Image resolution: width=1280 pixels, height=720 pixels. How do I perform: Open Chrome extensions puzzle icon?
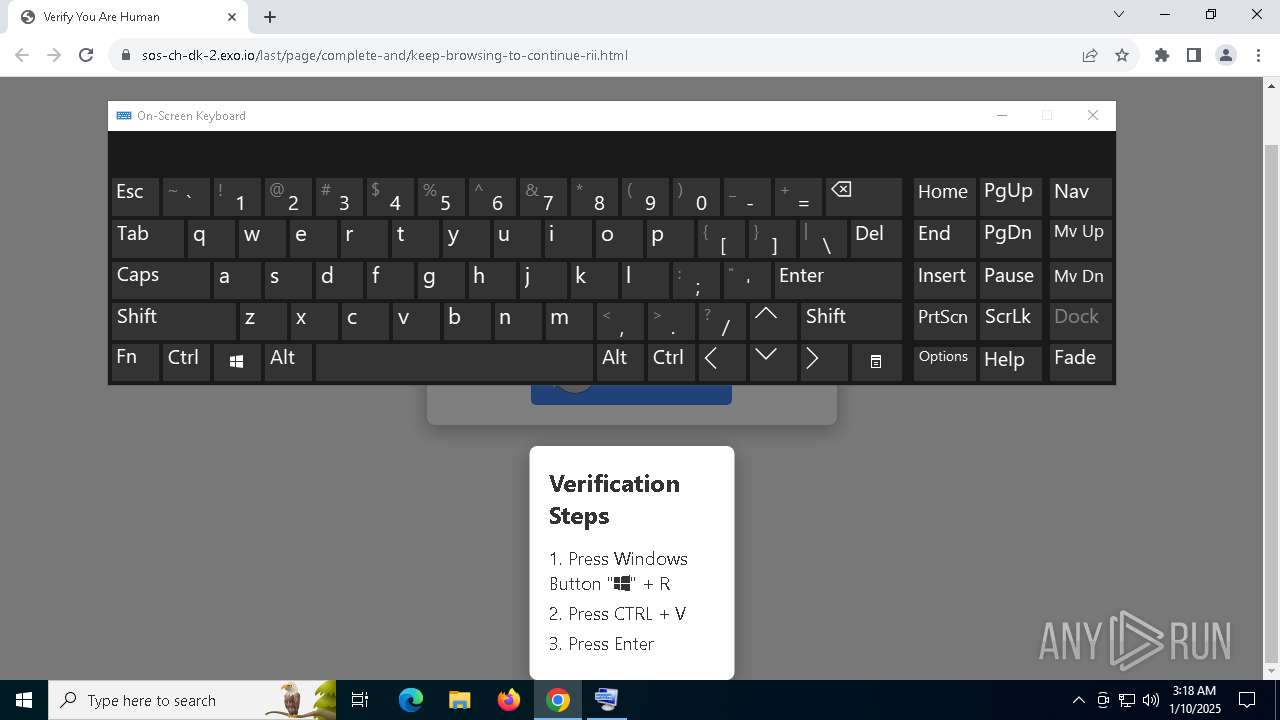(x=1161, y=55)
